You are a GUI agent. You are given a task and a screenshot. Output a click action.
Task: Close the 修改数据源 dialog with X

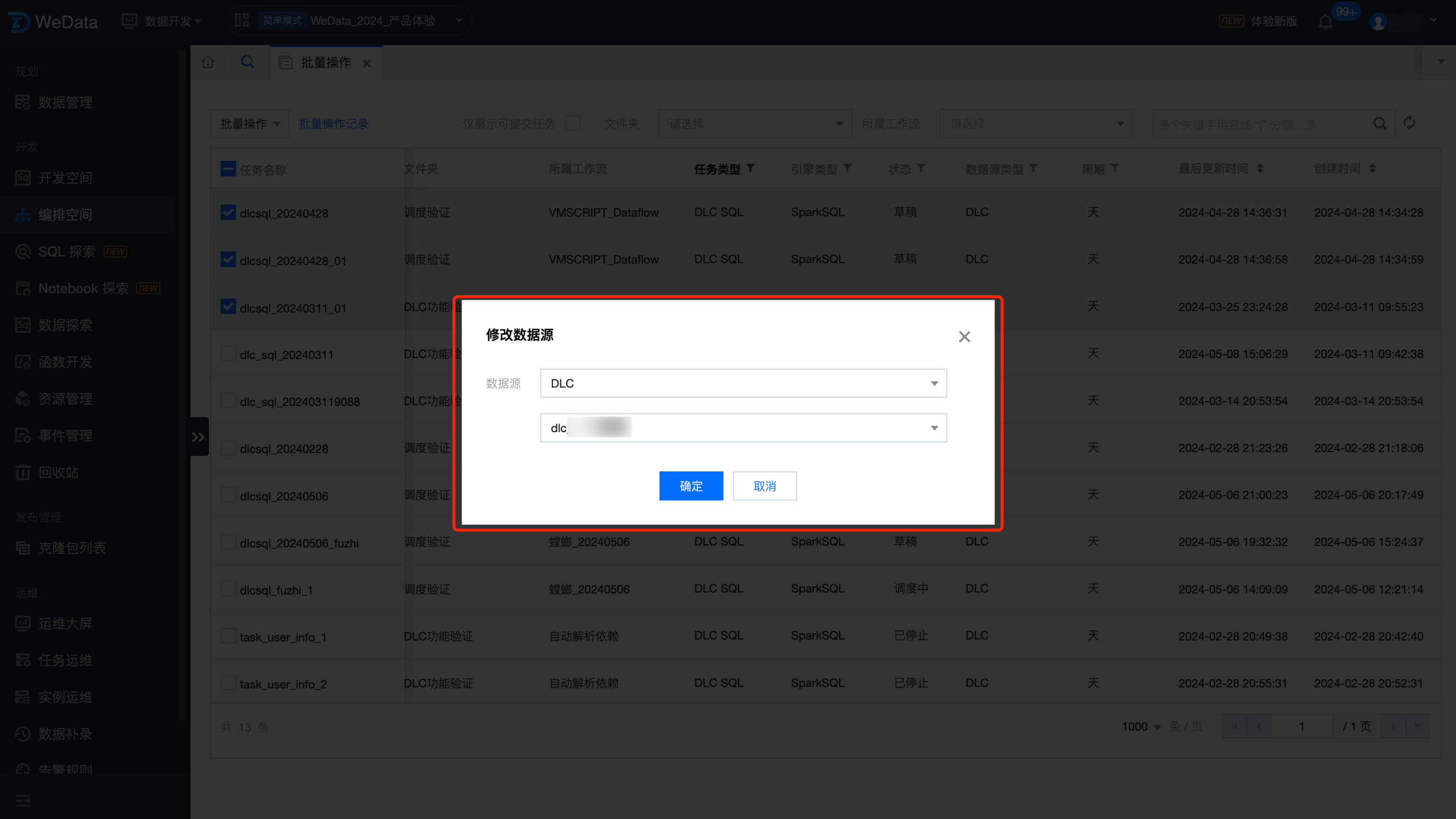pos(964,337)
